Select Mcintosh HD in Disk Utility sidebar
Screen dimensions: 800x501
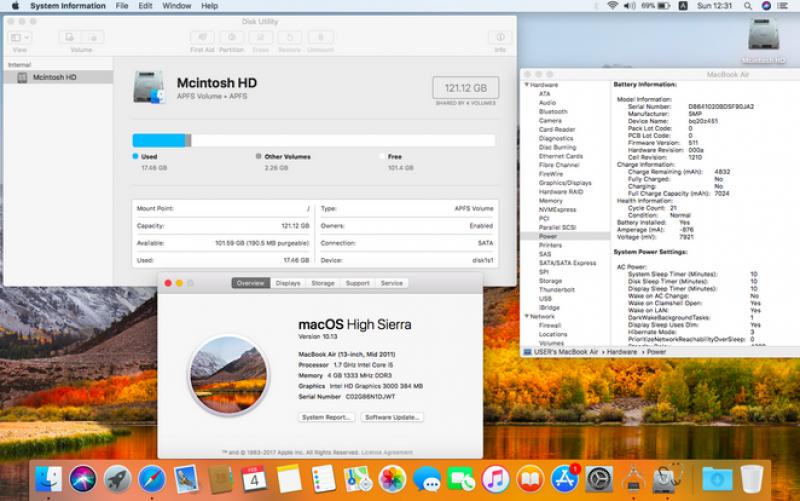(x=58, y=78)
